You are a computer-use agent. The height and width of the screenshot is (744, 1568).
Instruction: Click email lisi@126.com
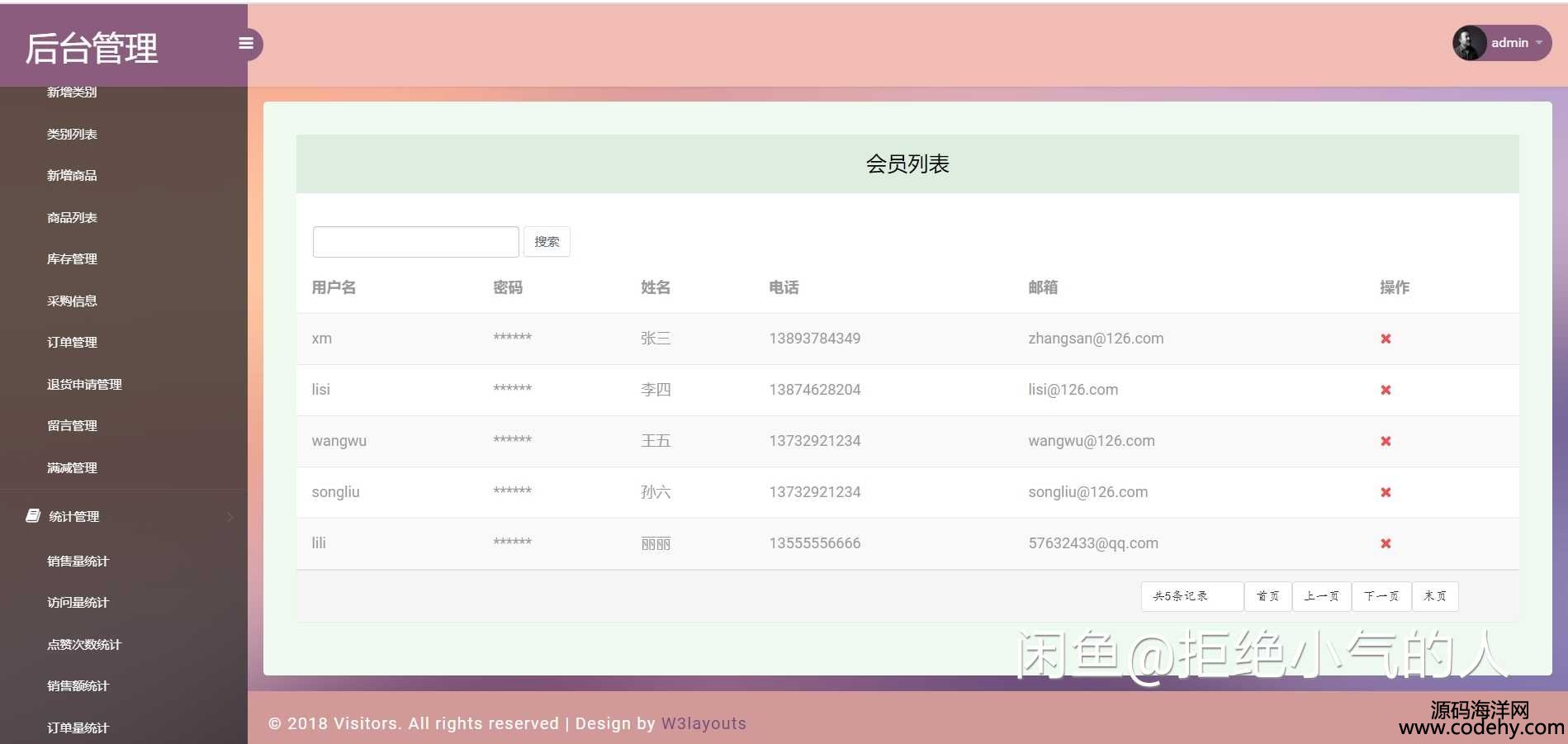pos(1073,390)
